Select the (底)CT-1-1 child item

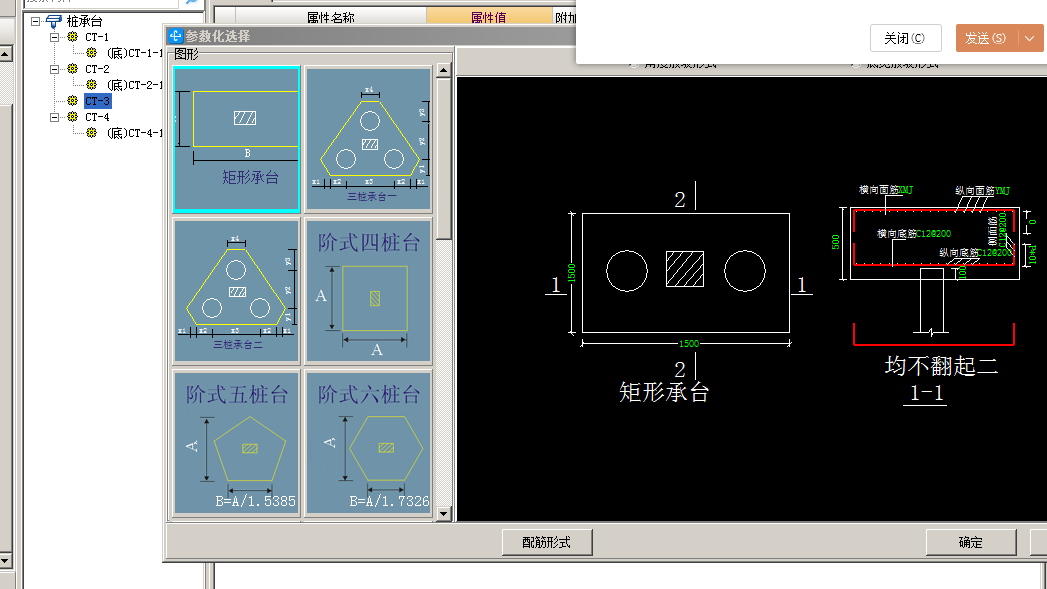(x=134, y=53)
